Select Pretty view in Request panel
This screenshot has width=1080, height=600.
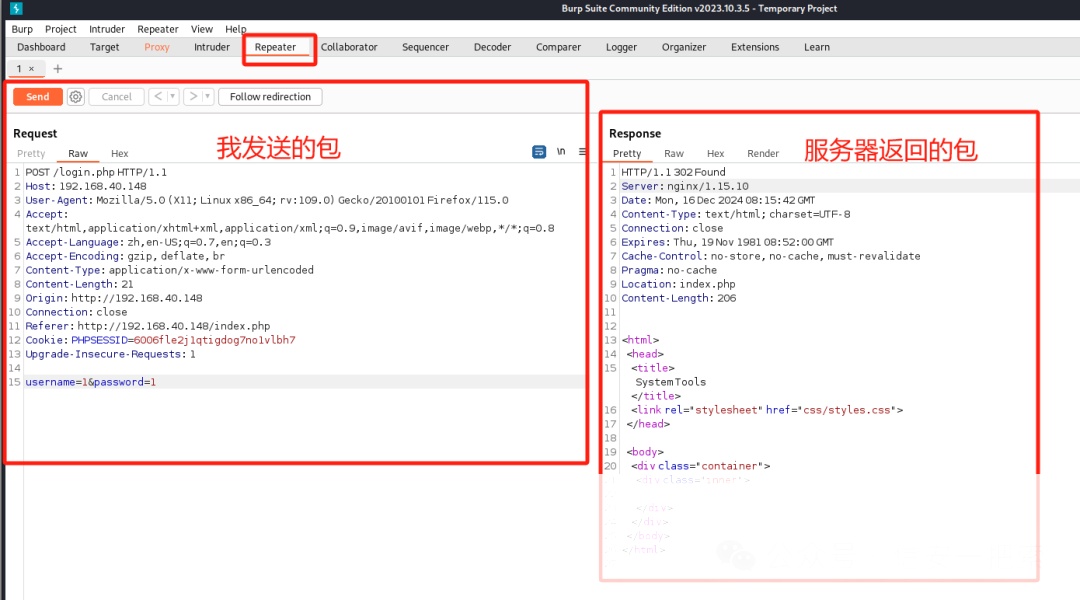click(31, 154)
